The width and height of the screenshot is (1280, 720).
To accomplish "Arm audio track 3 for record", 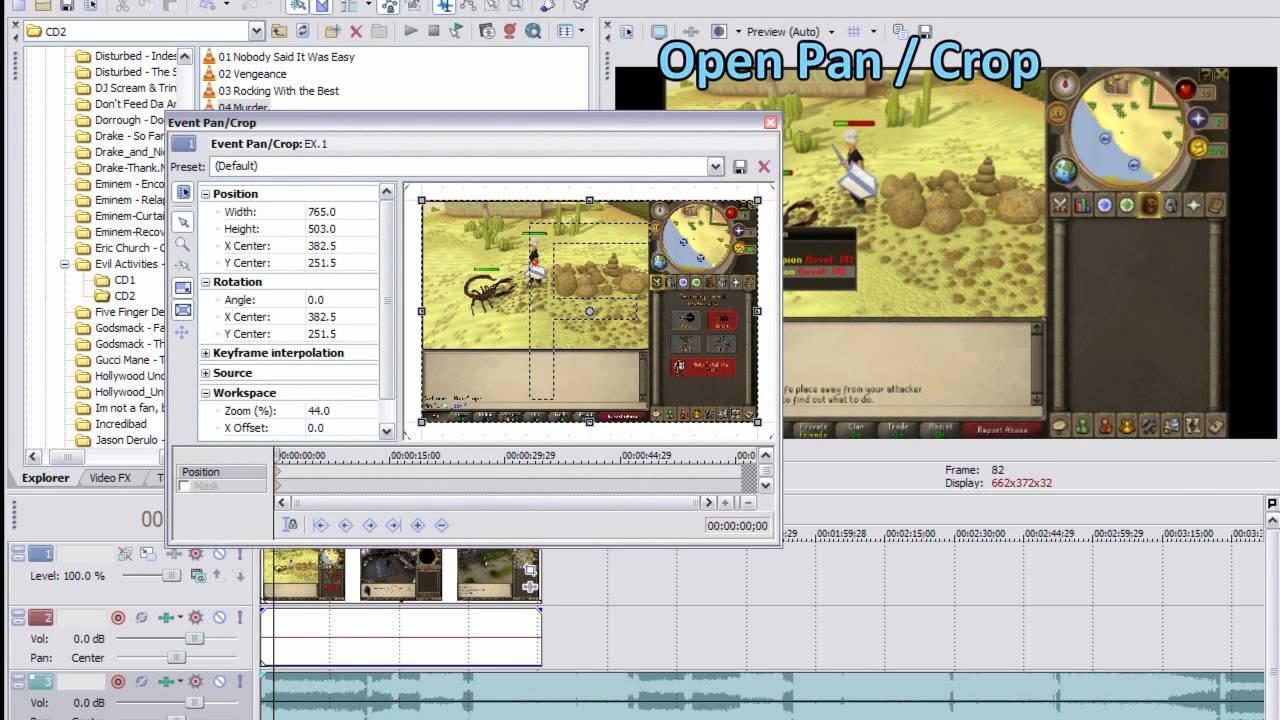I will point(118,682).
